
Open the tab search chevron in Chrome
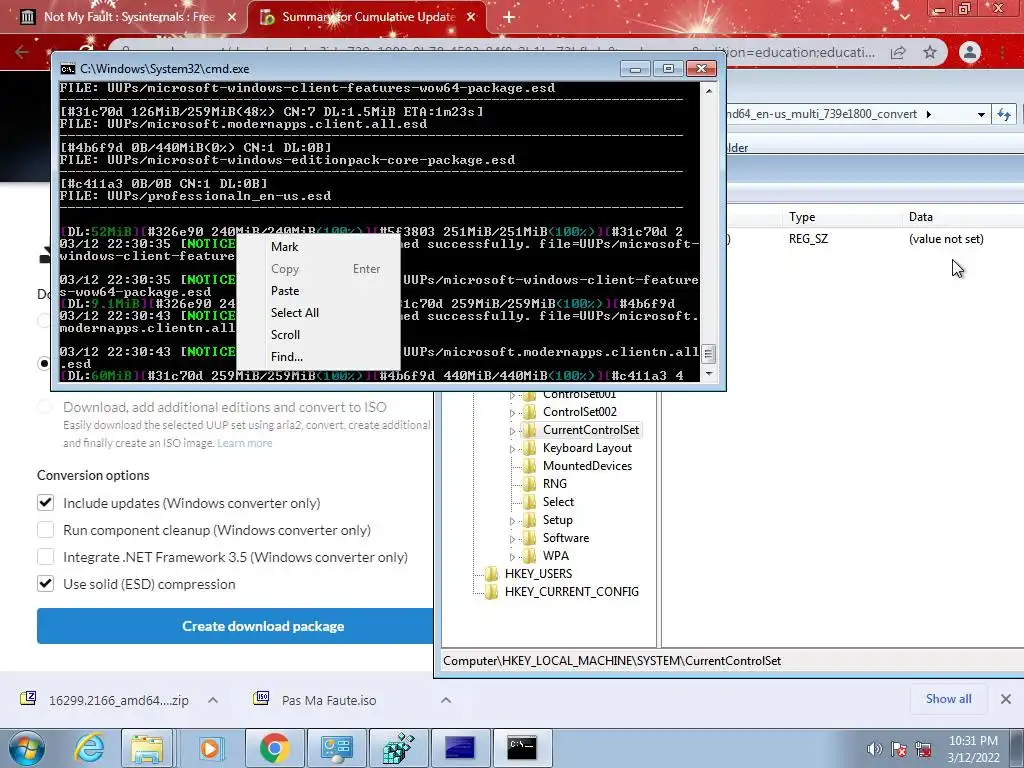904,17
